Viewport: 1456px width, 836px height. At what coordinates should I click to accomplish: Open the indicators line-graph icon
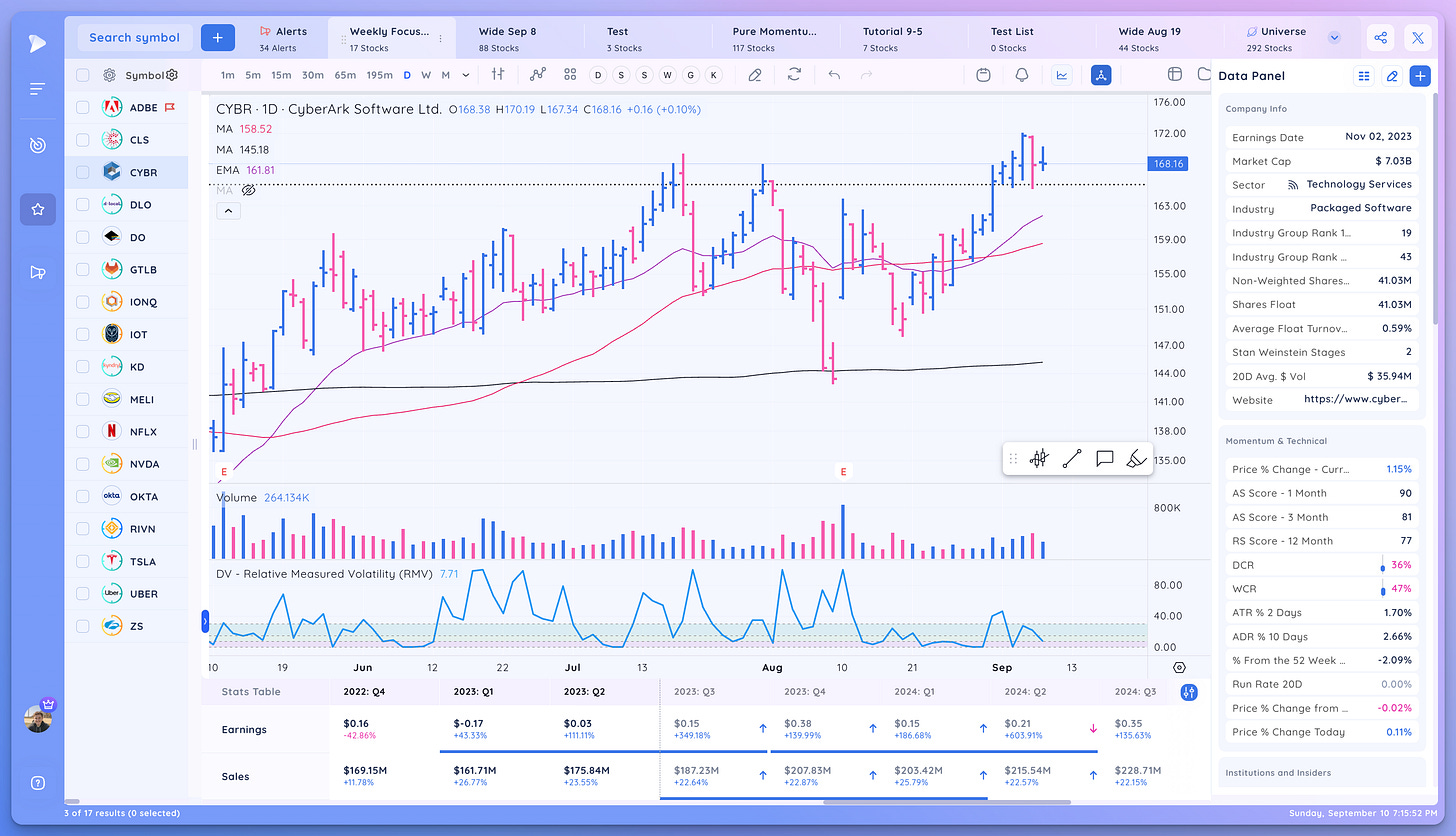pos(538,74)
